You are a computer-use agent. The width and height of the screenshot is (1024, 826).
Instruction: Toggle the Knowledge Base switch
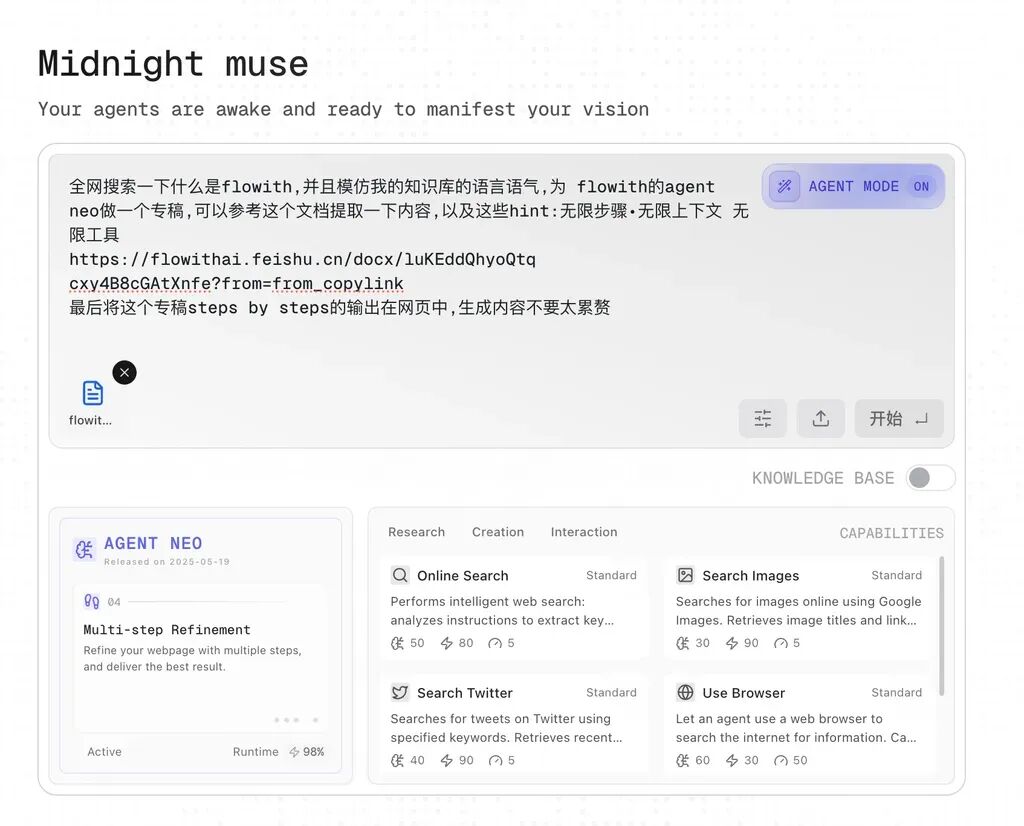[930, 478]
